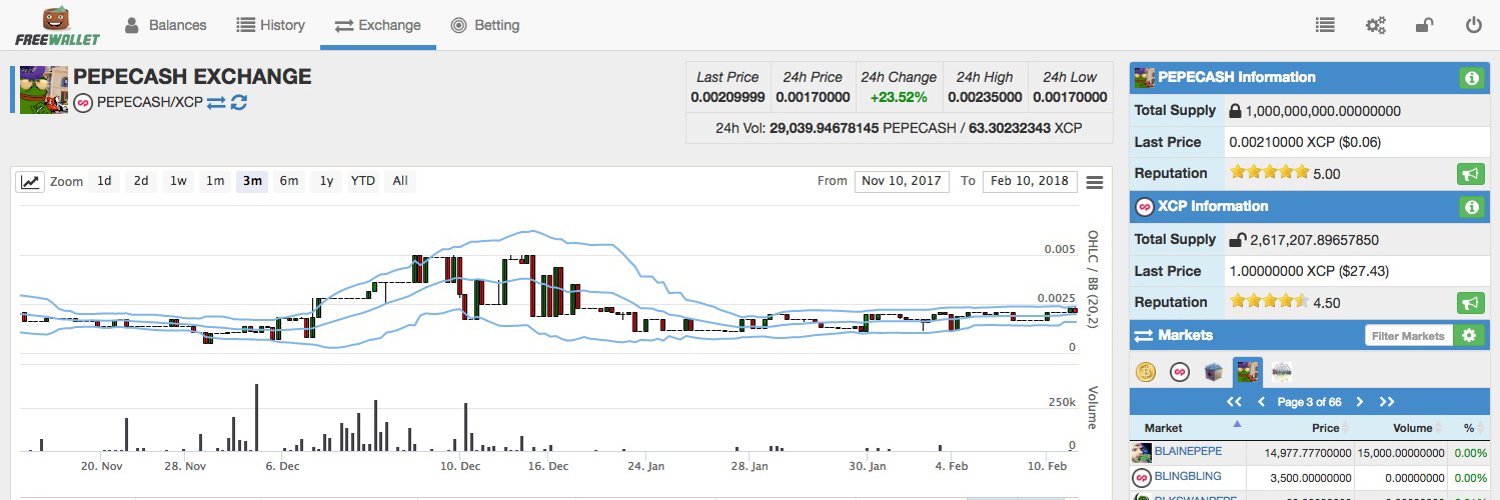Open the BLINGBLING market
The image size is (1500, 500).
[x=1187, y=476]
